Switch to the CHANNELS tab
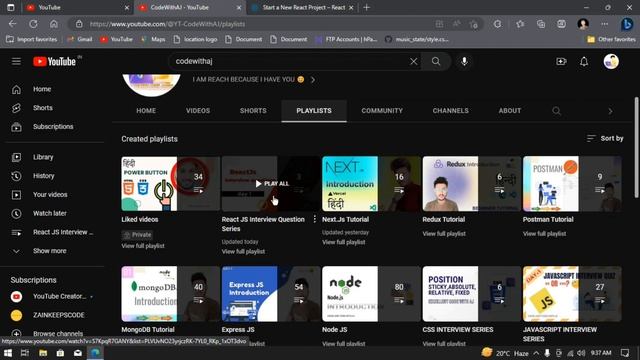The height and width of the screenshot is (360, 640). [451, 111]
